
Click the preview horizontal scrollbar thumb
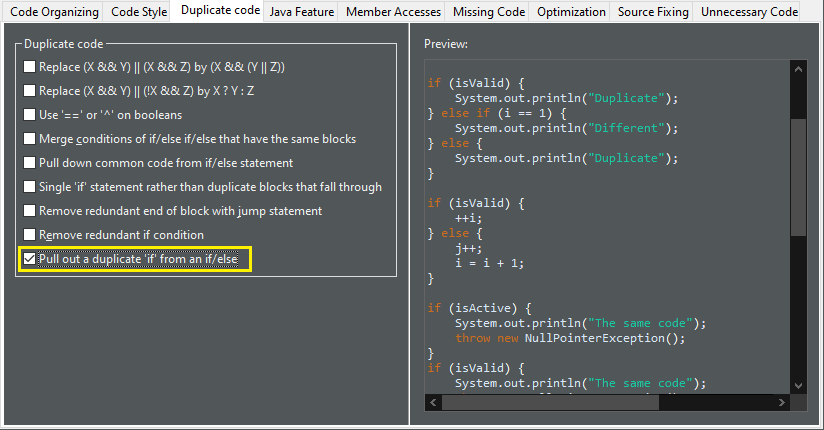tap(550, 402)
